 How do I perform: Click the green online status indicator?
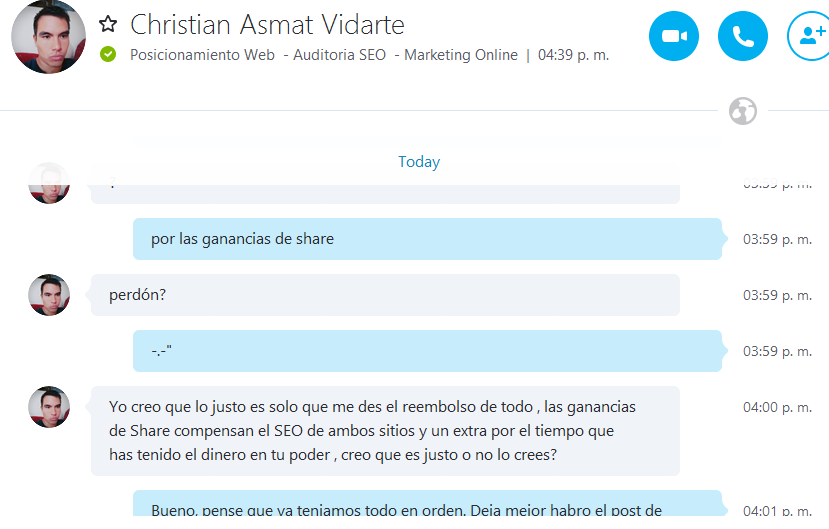pyautogui.click(x=108, y=54)
